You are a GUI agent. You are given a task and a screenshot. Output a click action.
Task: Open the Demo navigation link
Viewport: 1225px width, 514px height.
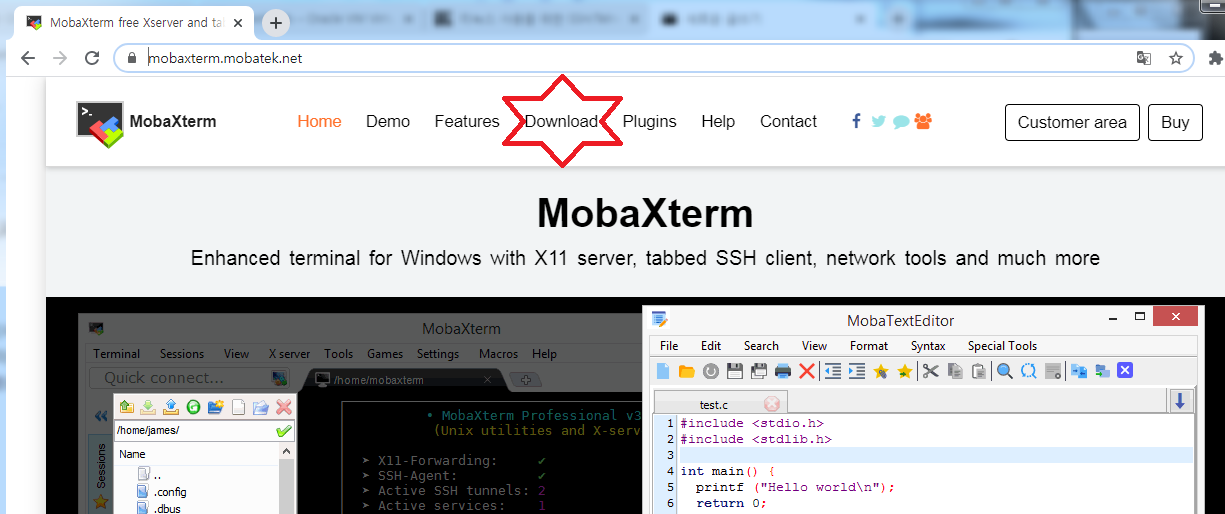tap(388, 122)
